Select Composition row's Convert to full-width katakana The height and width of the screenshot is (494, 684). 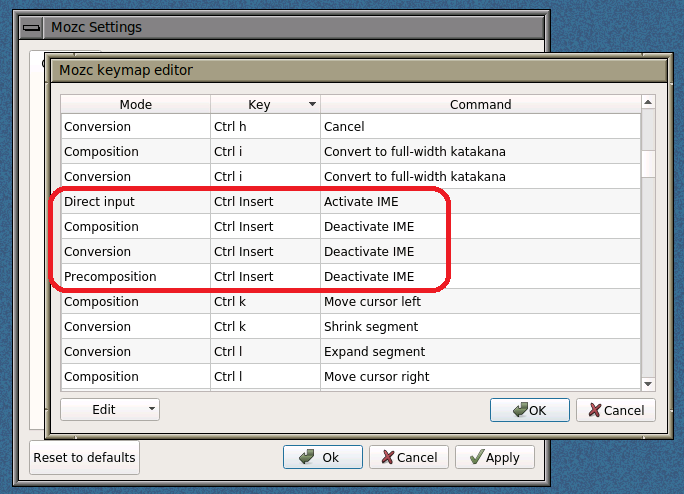(480, 151)
